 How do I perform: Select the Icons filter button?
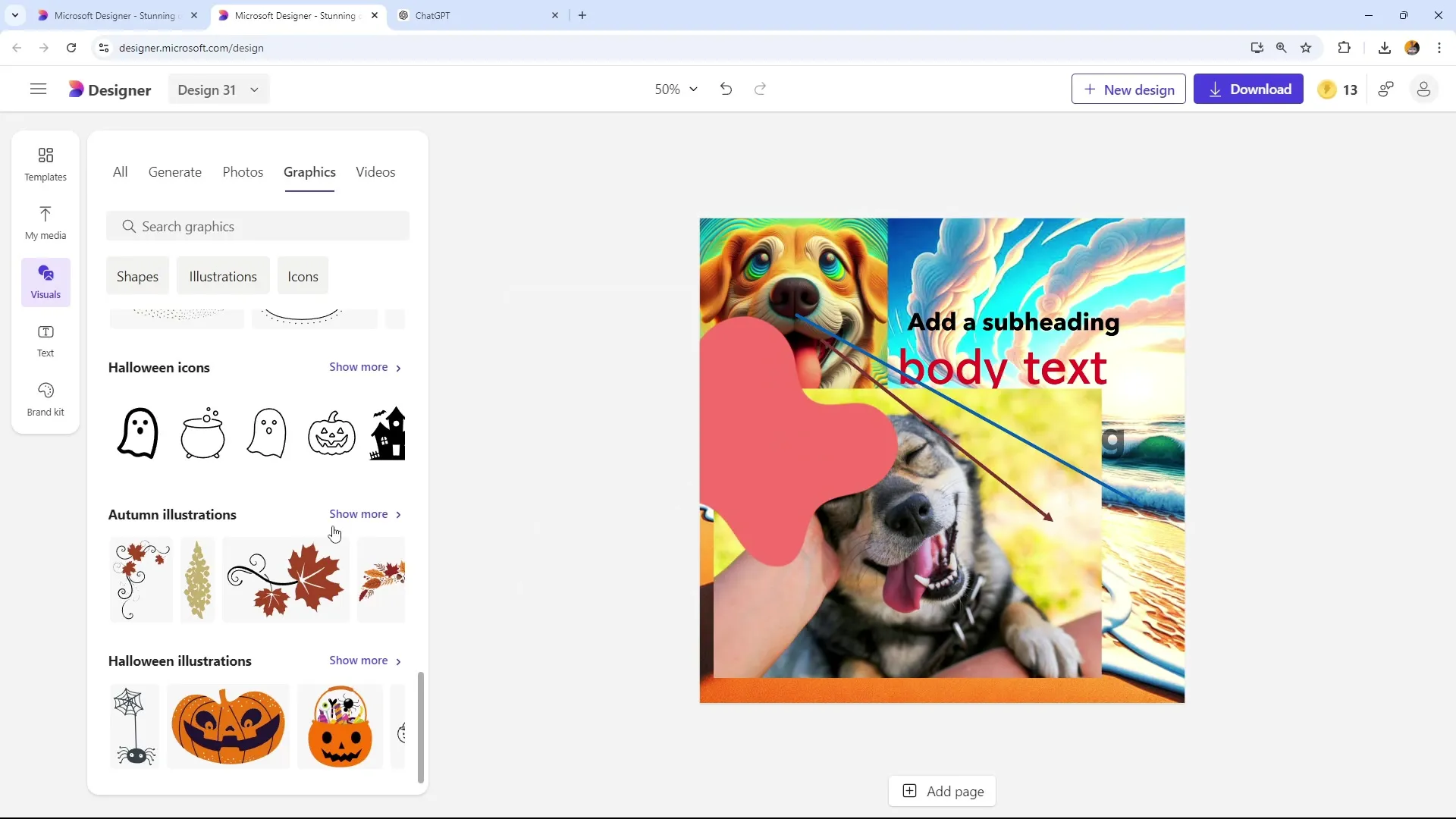303,276
